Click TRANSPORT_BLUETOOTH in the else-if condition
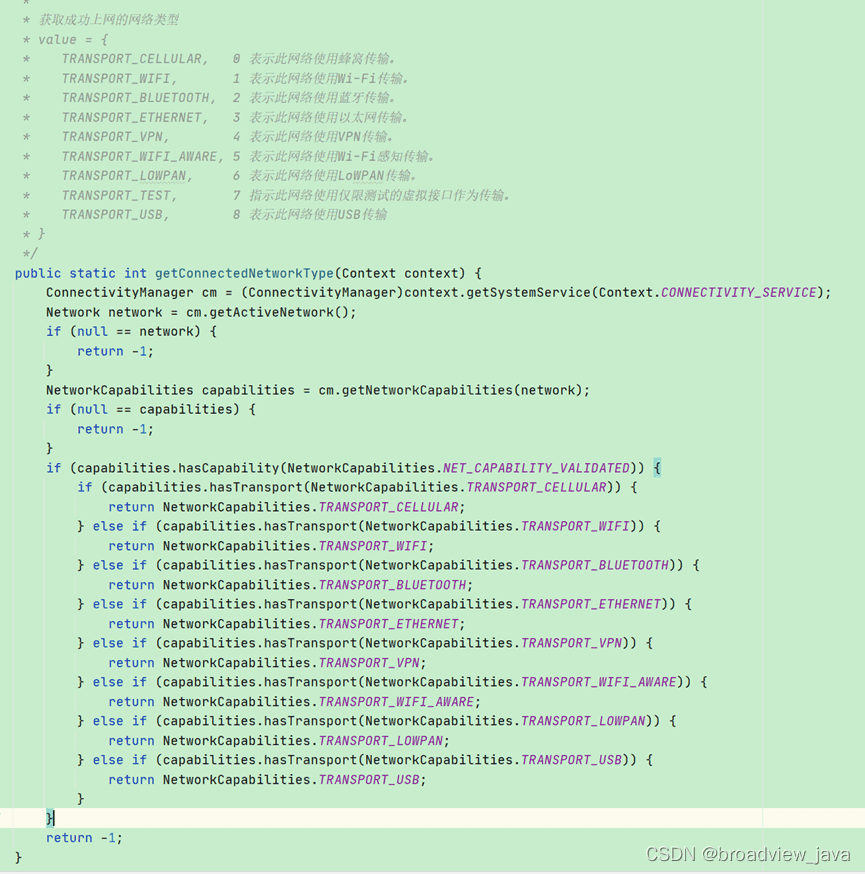This screenshot has height=874, width=865. coord(595,565)
